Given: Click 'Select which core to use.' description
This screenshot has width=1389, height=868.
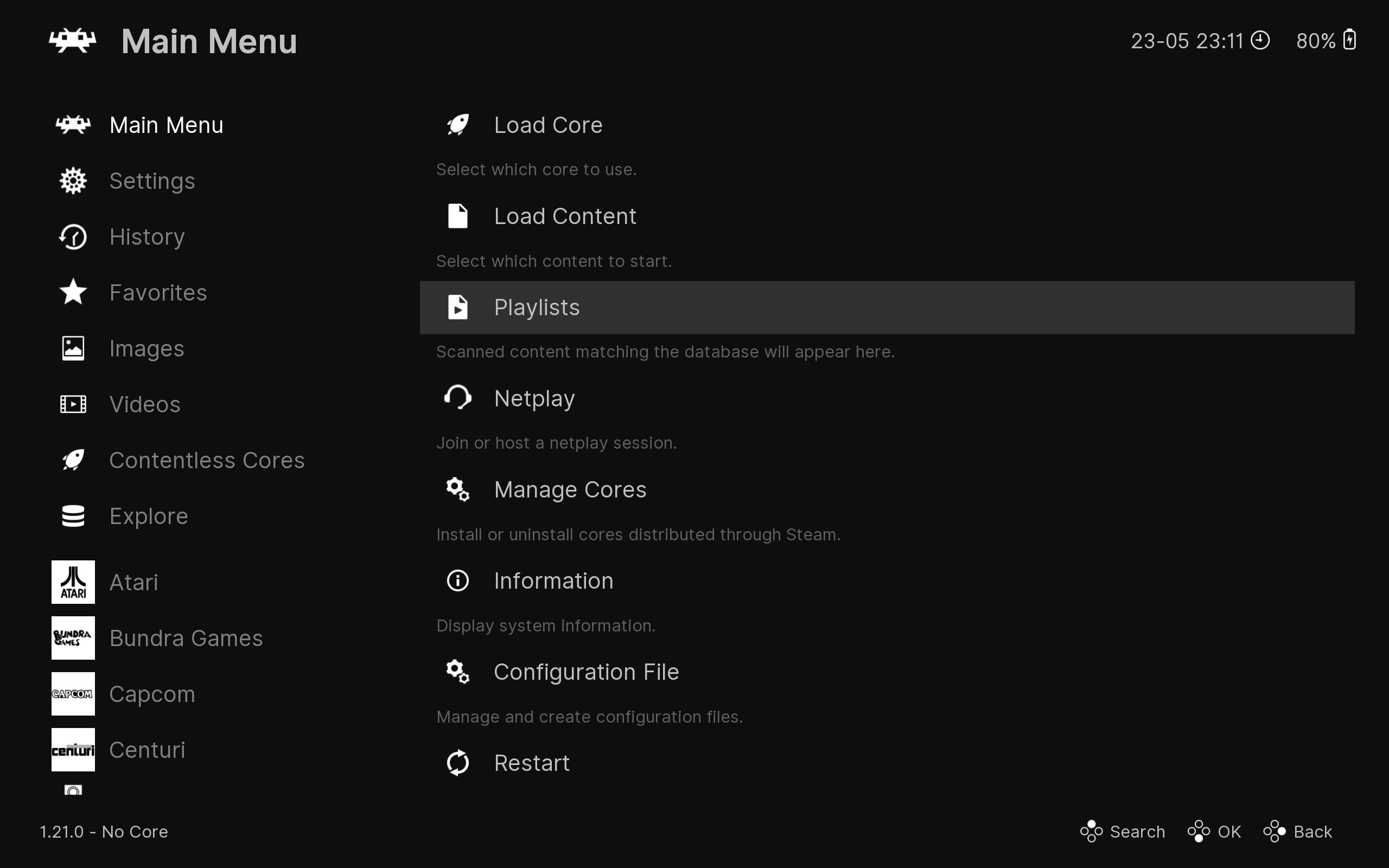Looking at the screenshot, I should pos(536,169).
